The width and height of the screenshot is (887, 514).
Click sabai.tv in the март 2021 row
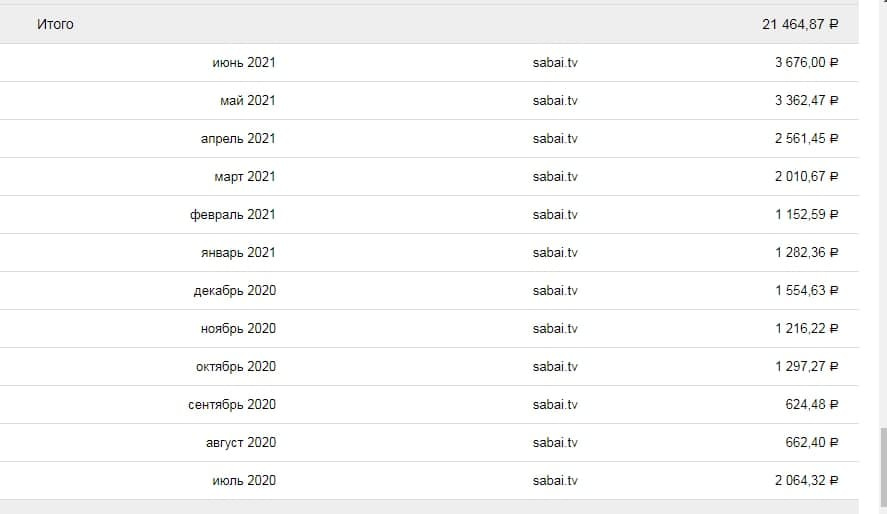coord(555,176)
